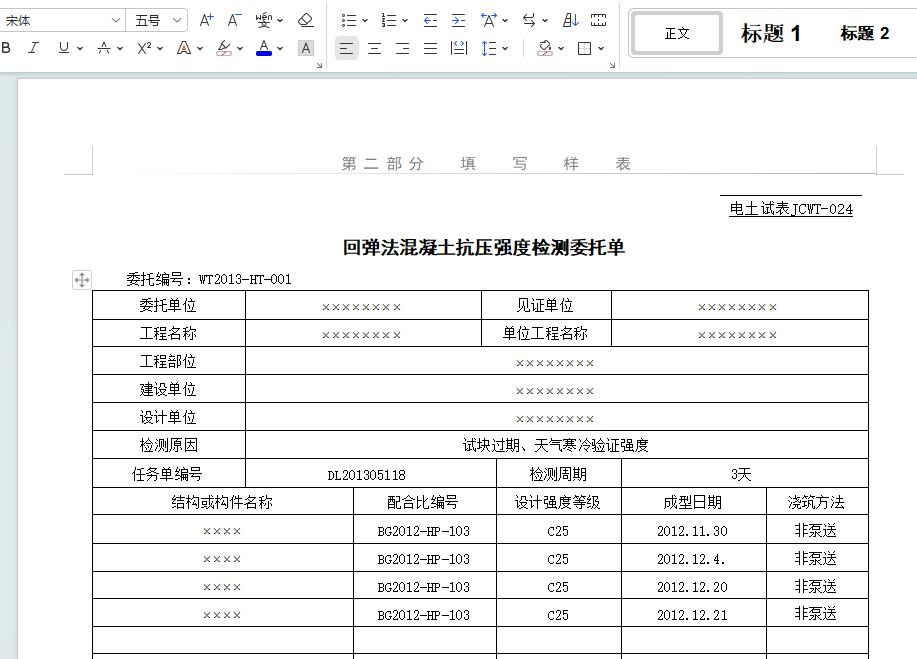
Task: Decrease the paragraph indent
Action: tap(430, 20)
